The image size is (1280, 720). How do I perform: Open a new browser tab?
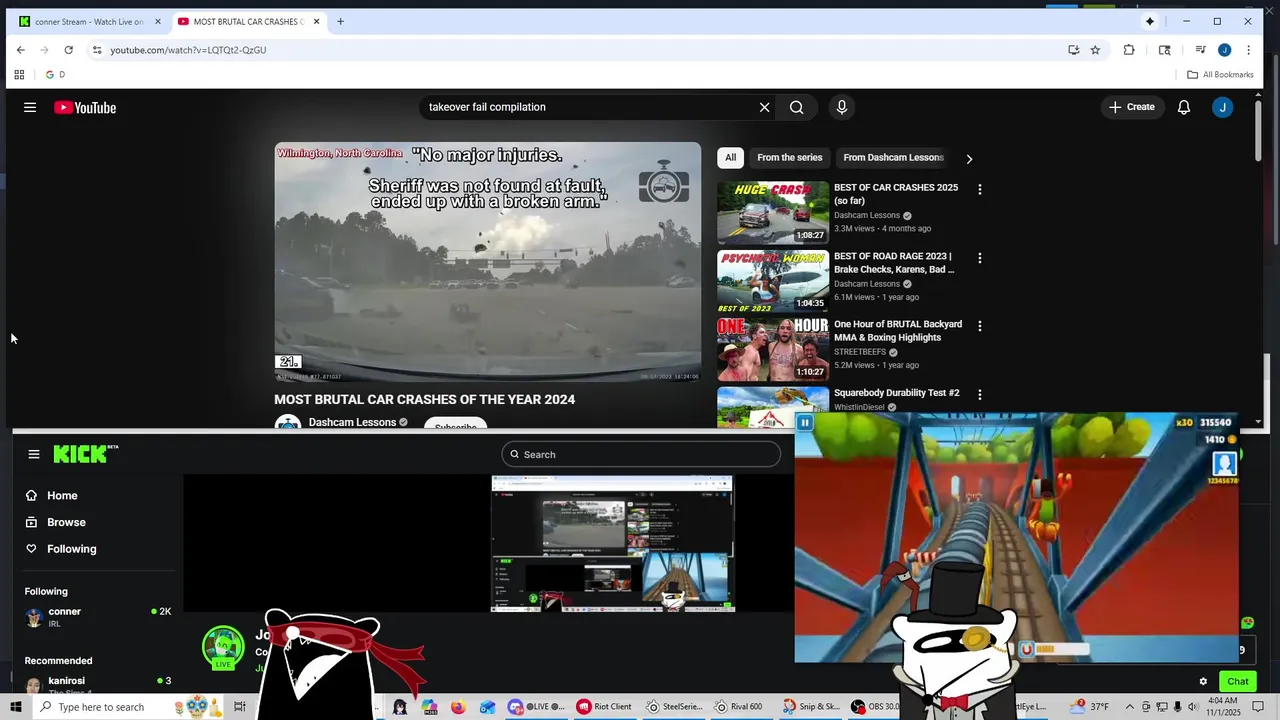click(340, 21)
